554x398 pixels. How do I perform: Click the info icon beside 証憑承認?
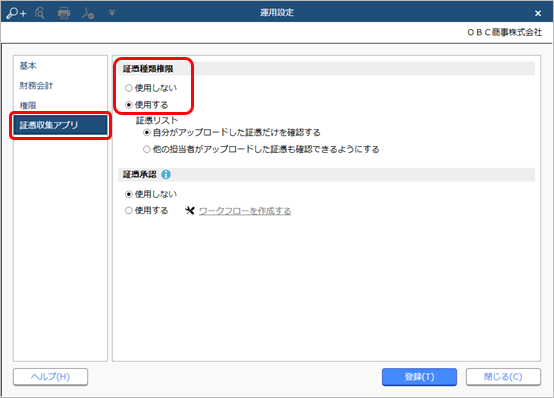[x=166, y=174]
